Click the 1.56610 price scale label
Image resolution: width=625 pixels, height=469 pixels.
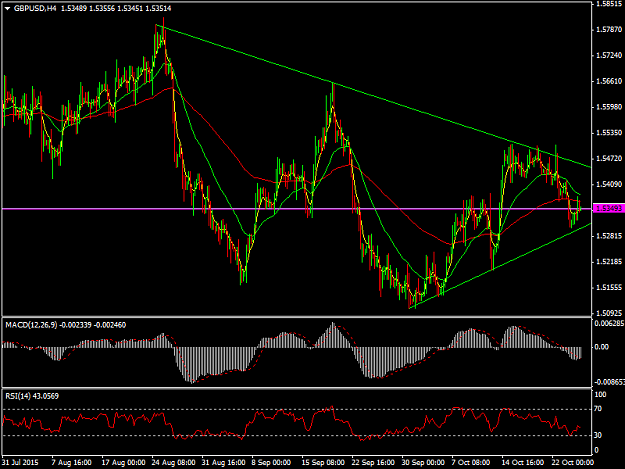tap(609, 81)
